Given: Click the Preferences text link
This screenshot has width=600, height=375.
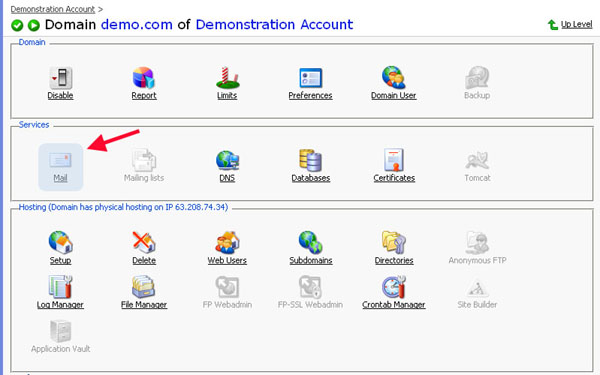Looking at the screenshot, I should coord(310,95).
